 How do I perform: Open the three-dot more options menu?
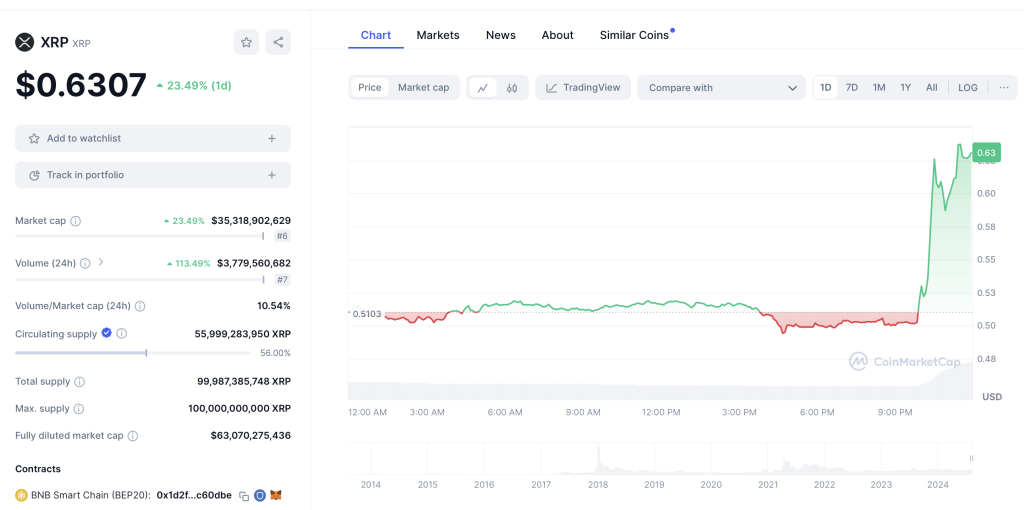(1004, 88)
